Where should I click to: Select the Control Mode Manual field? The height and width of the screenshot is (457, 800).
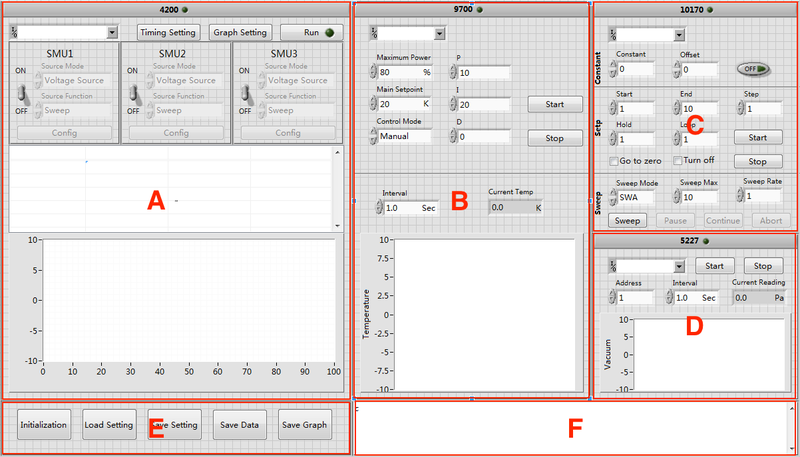tap(404, 136)
